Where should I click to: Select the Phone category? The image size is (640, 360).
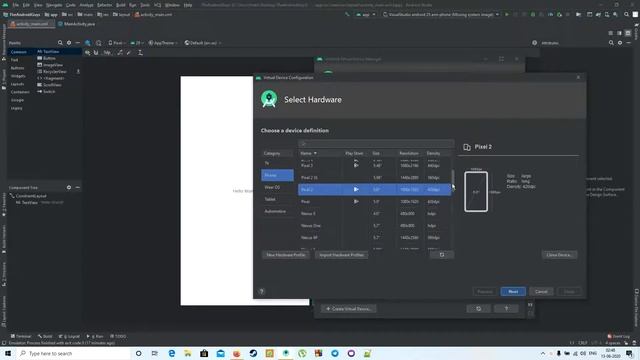click(x=277, y=175)
